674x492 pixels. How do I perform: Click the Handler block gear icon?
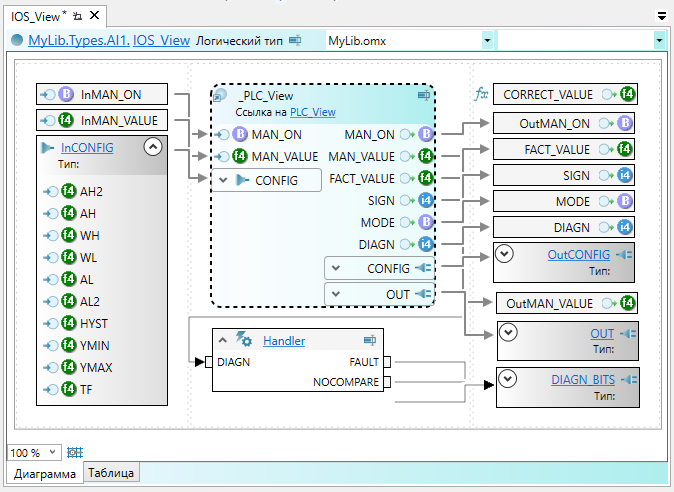243,340
